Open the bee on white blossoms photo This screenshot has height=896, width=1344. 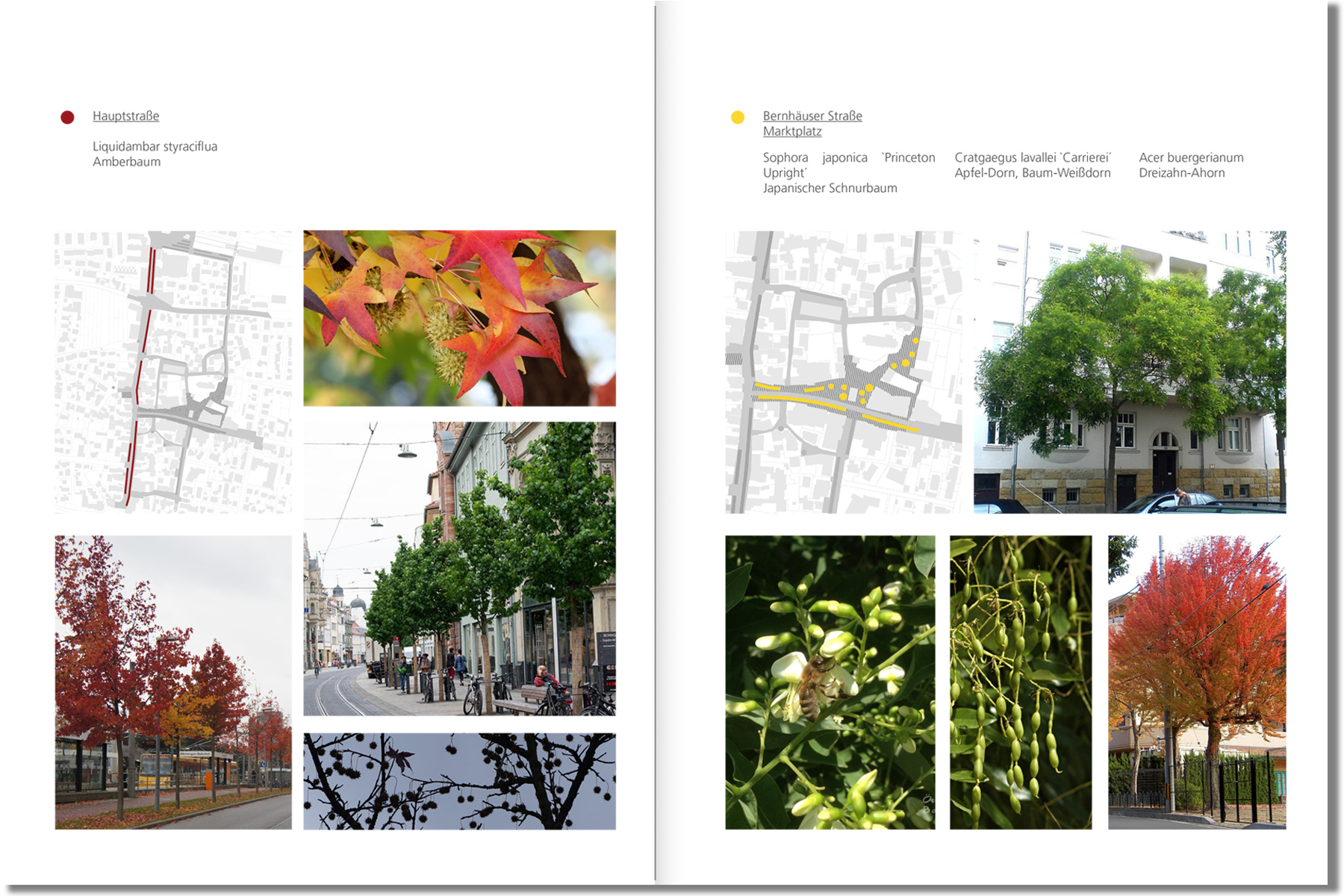(830, 682)
